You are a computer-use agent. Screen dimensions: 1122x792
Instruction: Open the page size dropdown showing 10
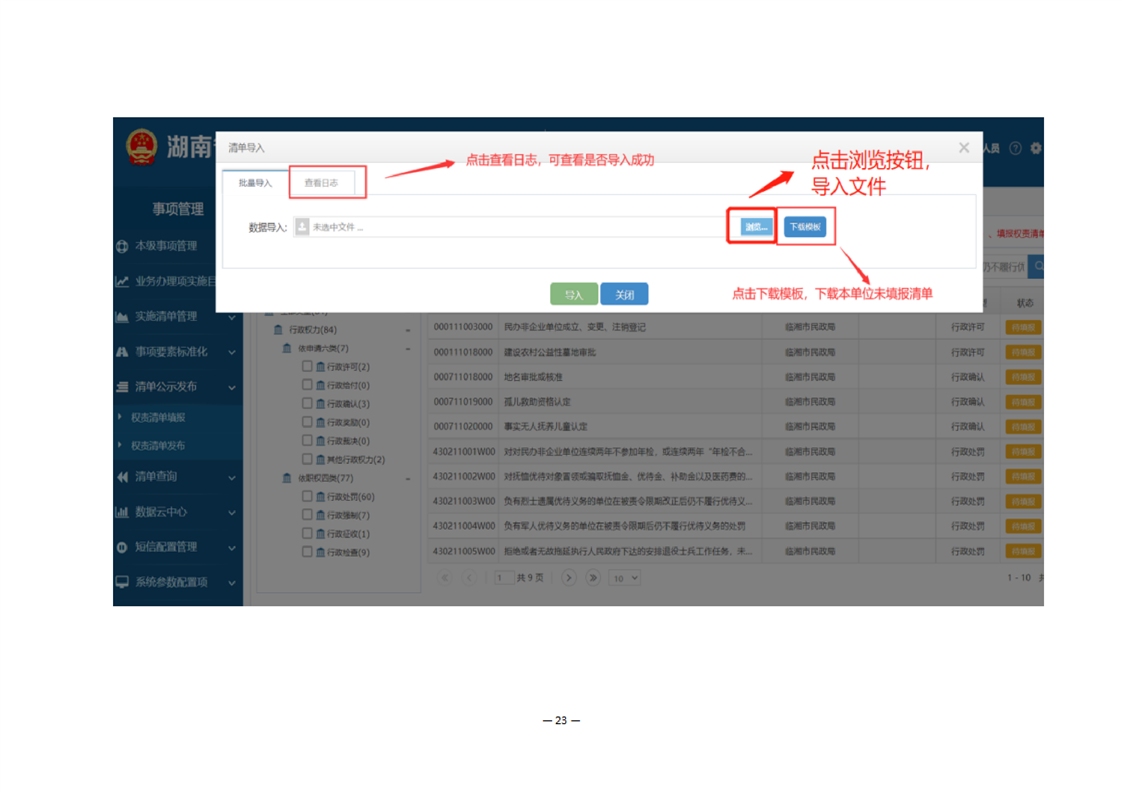point(625,578)
